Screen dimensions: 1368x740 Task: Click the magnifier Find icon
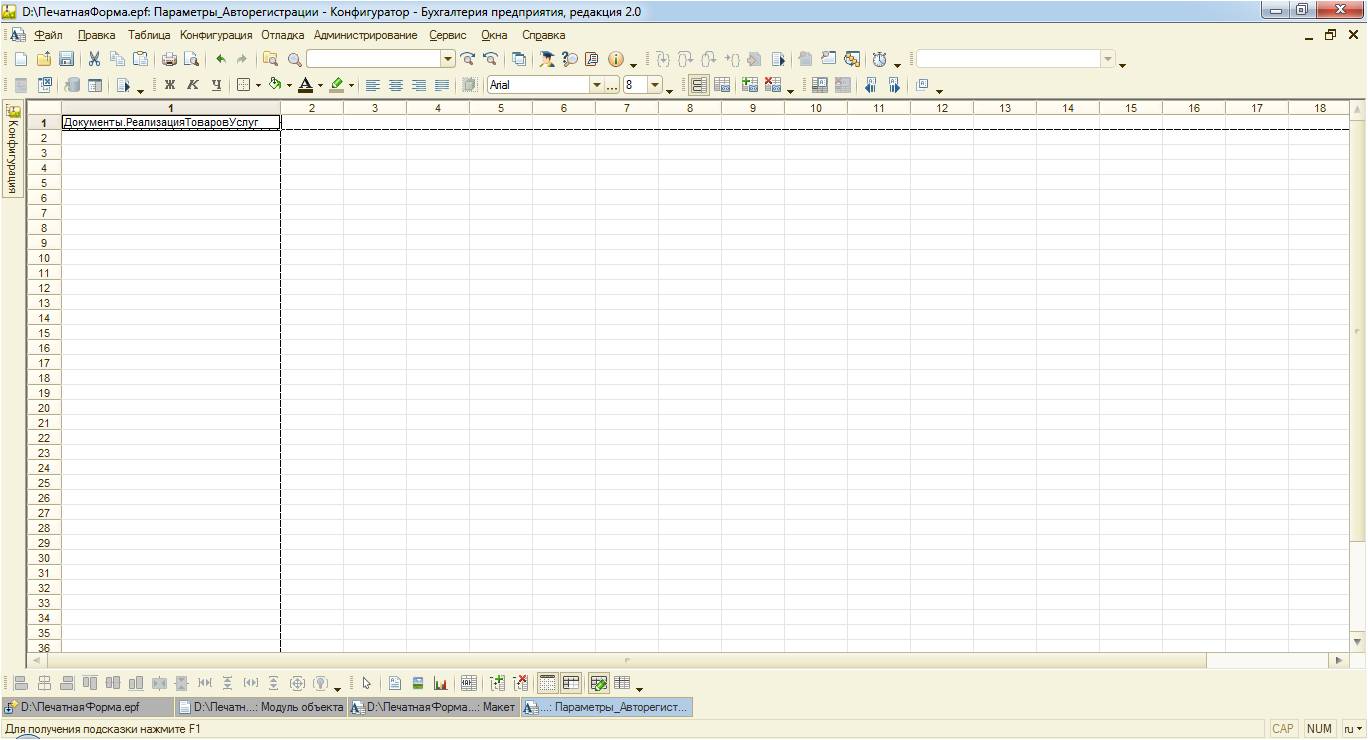tap(294, 60)
